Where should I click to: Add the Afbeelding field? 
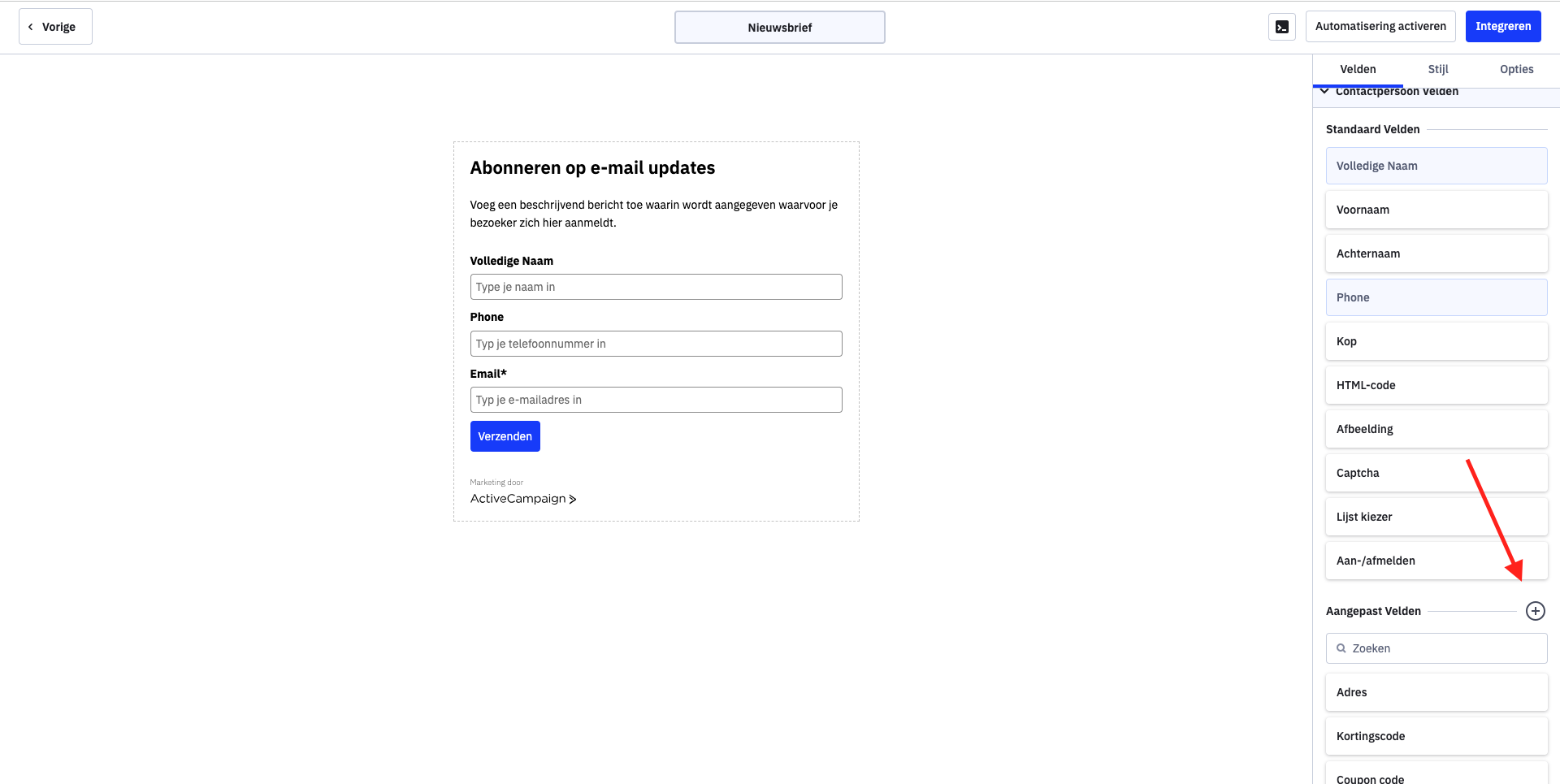[1436, 429]
